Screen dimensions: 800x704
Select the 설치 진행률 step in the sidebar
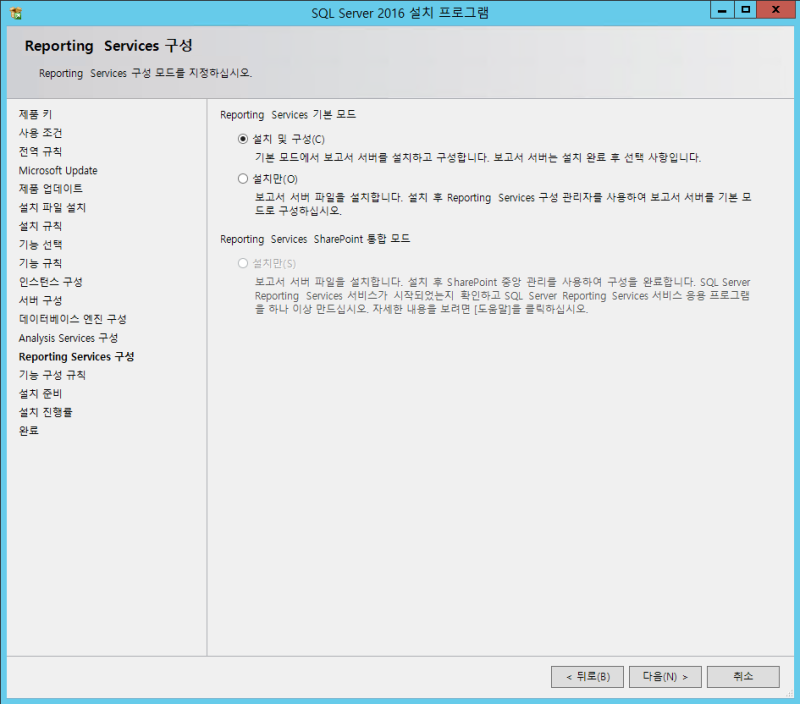click(45, 412)
